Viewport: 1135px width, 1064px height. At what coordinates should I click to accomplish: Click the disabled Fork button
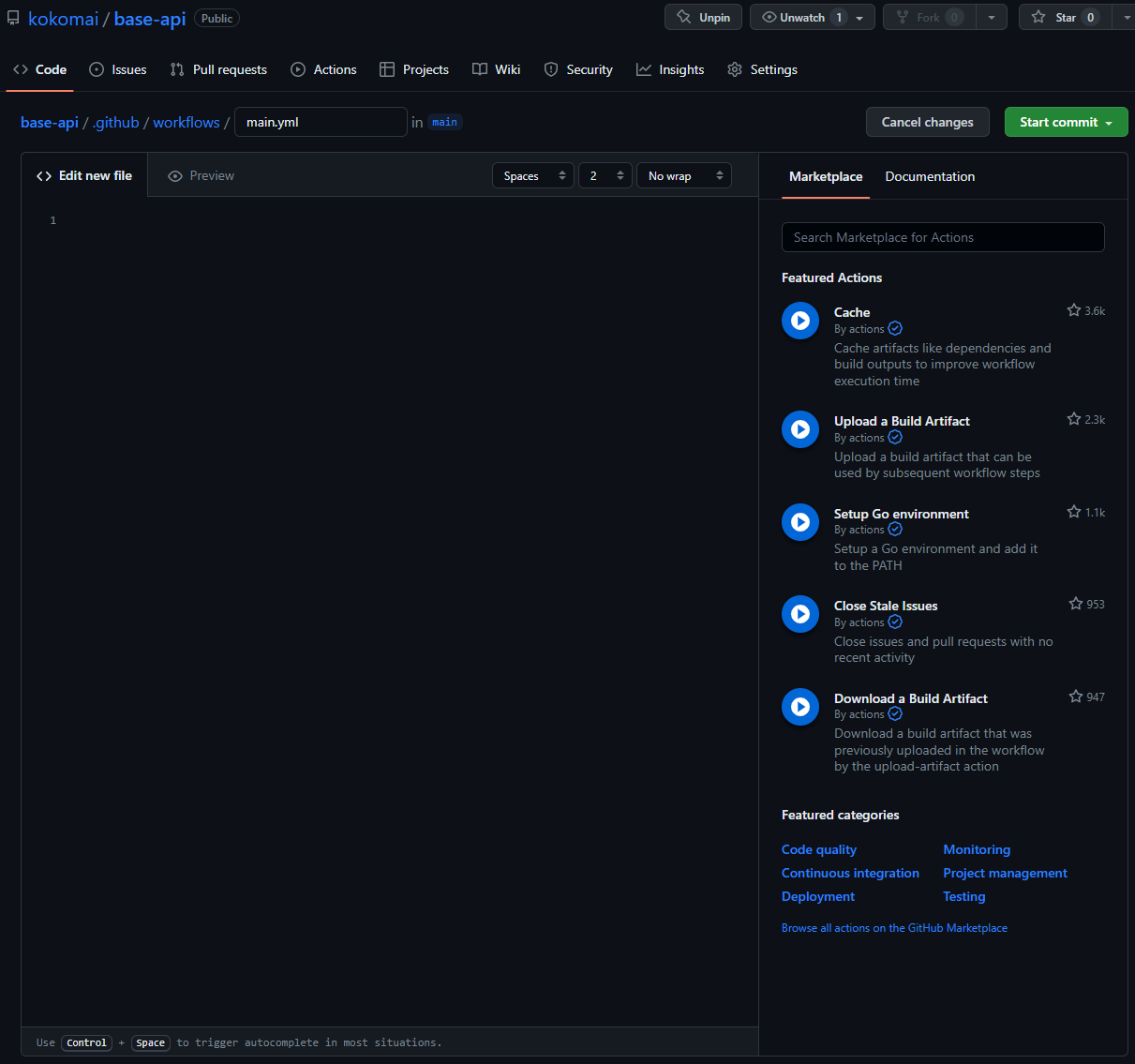929,18
